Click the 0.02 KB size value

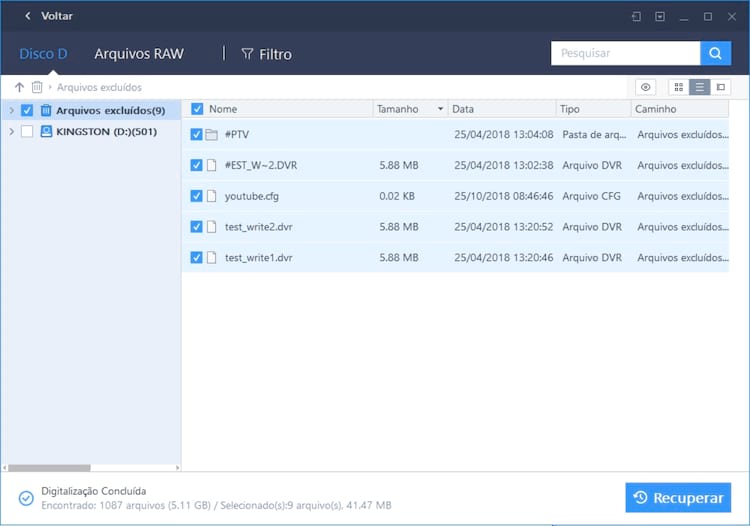pyautogui.click(x=397, y=196)
